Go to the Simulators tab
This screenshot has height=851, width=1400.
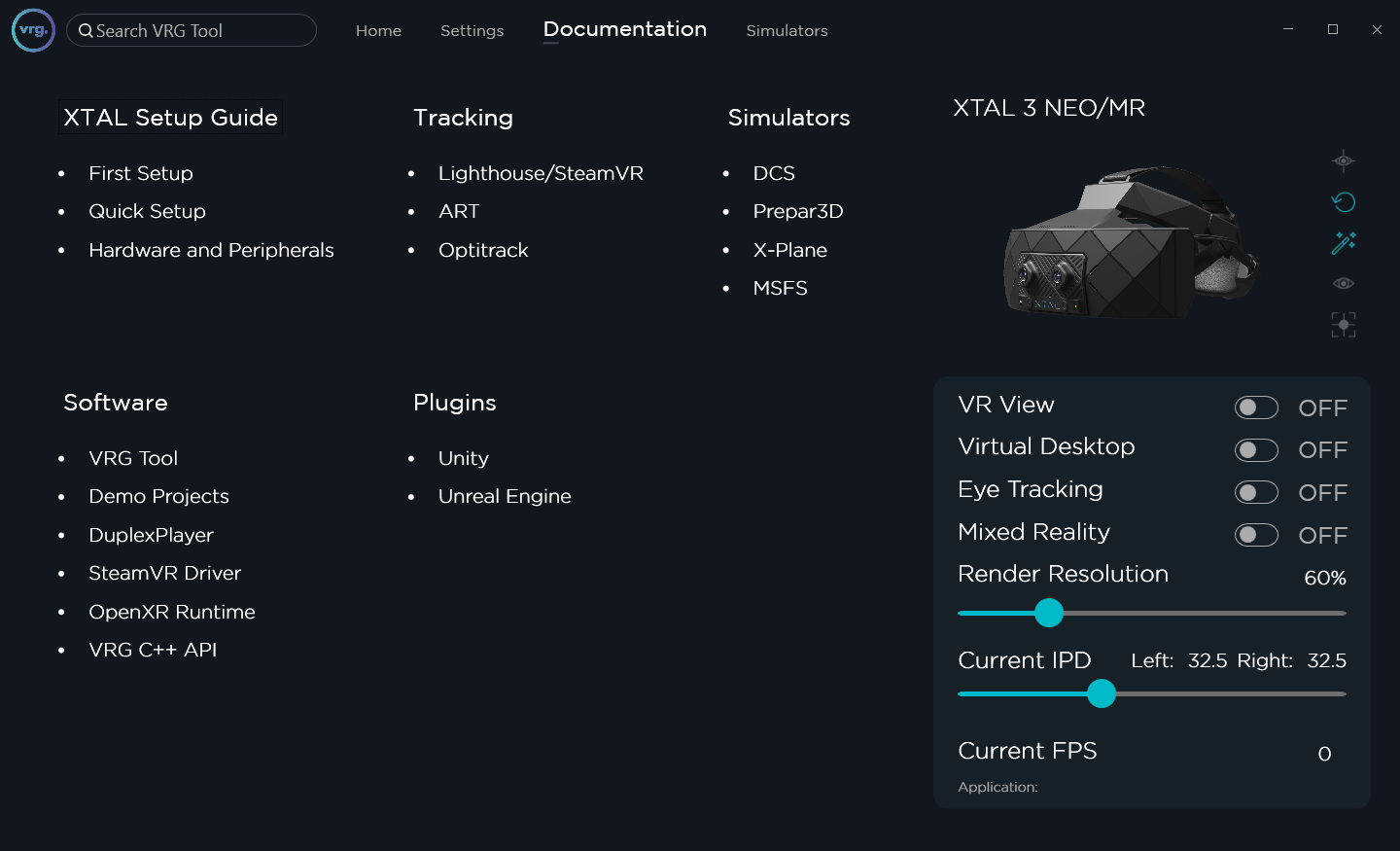[787, 31]
